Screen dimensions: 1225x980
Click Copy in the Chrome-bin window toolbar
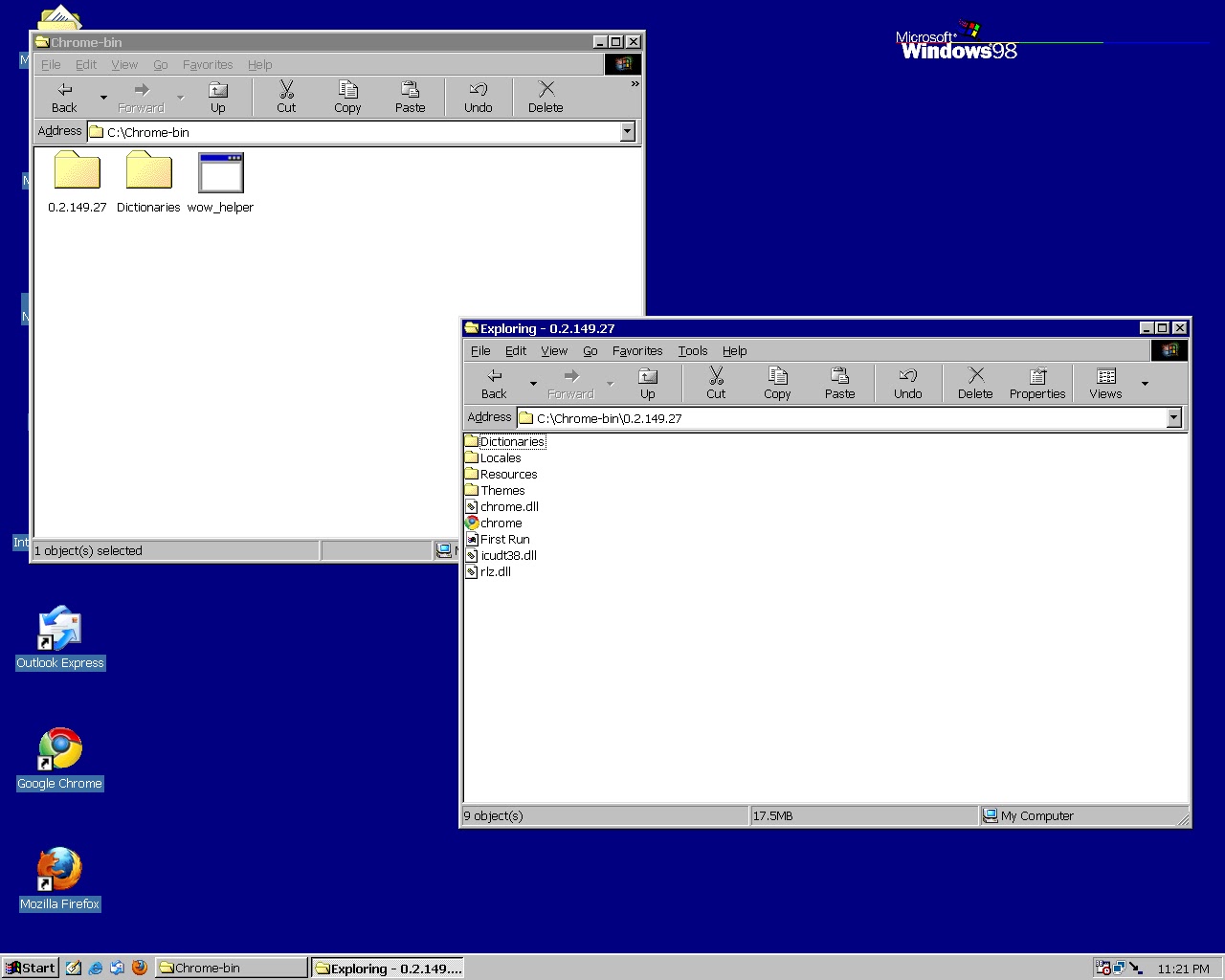coord(347,97)
